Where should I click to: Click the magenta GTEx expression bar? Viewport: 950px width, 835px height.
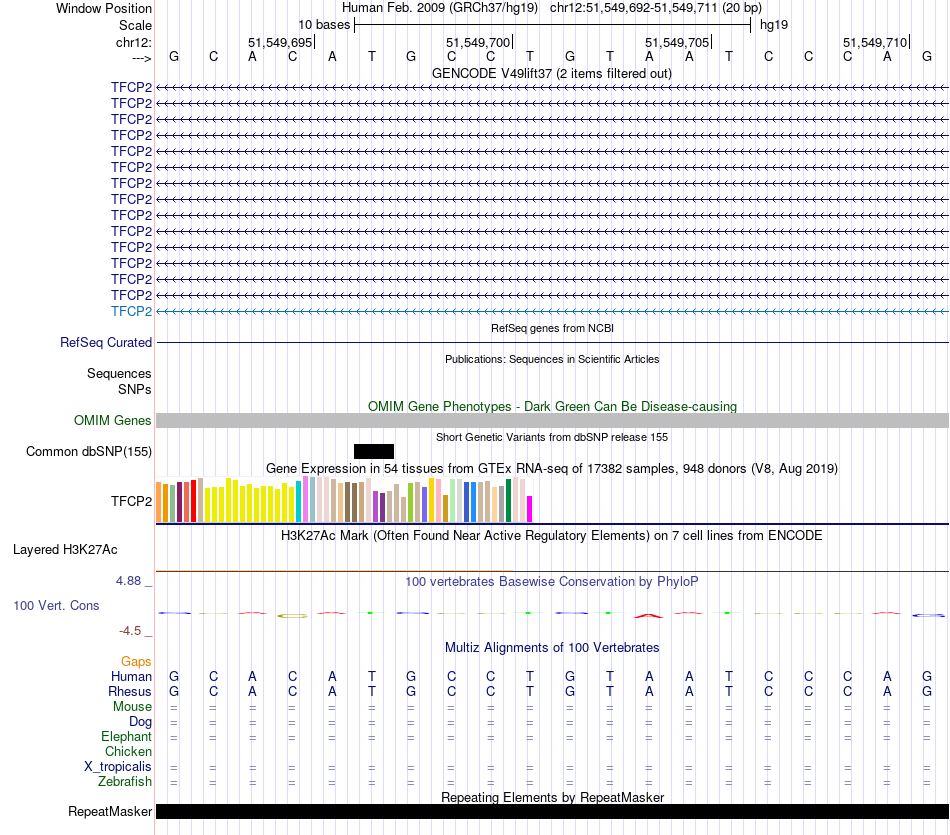pos(530,509)
